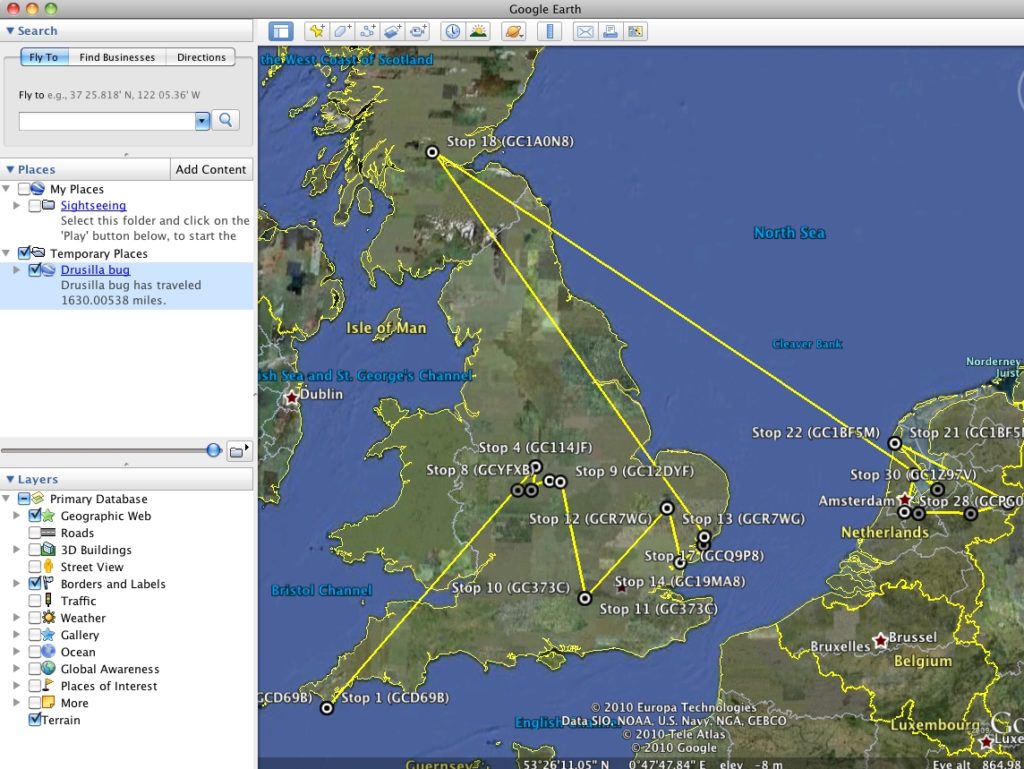The image size is (1024, 769).
Task: Uncheck the Drusilla bug checkbox
Action: click(x=36, y=270)
